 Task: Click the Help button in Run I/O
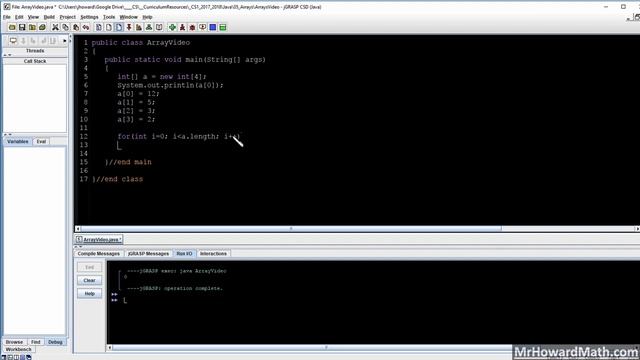pos(89,294)
